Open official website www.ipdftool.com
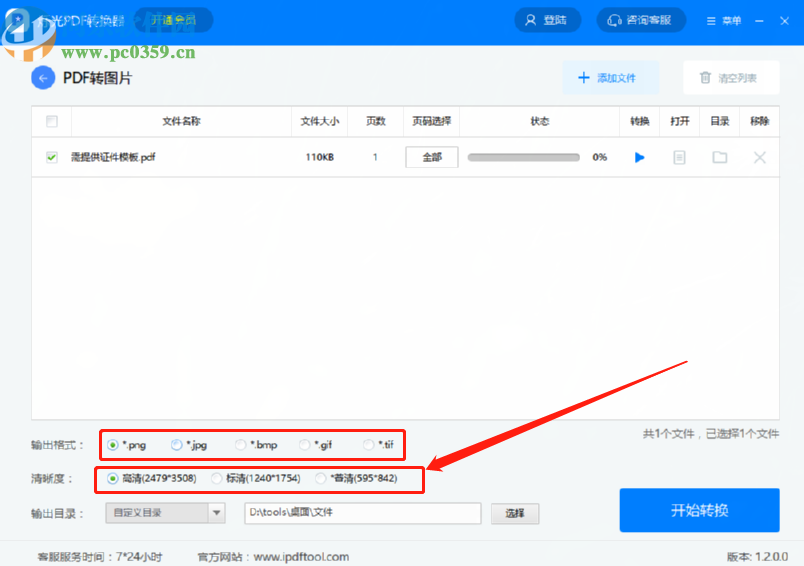 [x=301, y=557]
